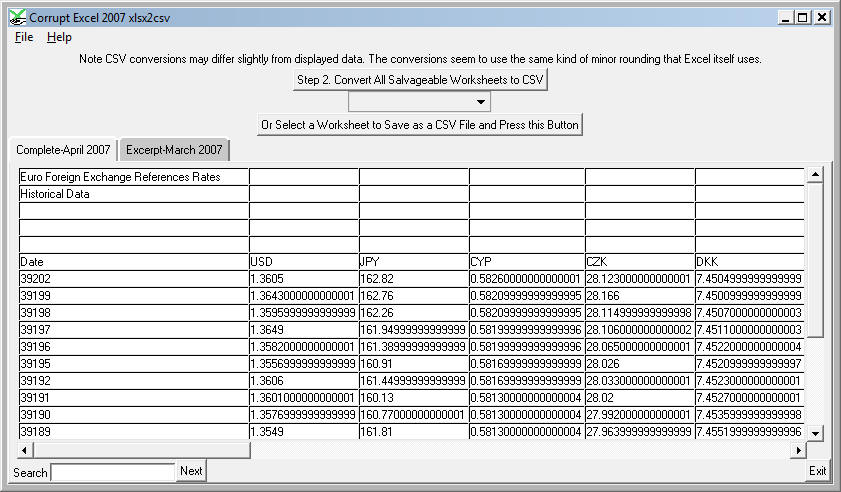Select date cell 39190
This screenshot has width=841, height=492.
(134, 415)
